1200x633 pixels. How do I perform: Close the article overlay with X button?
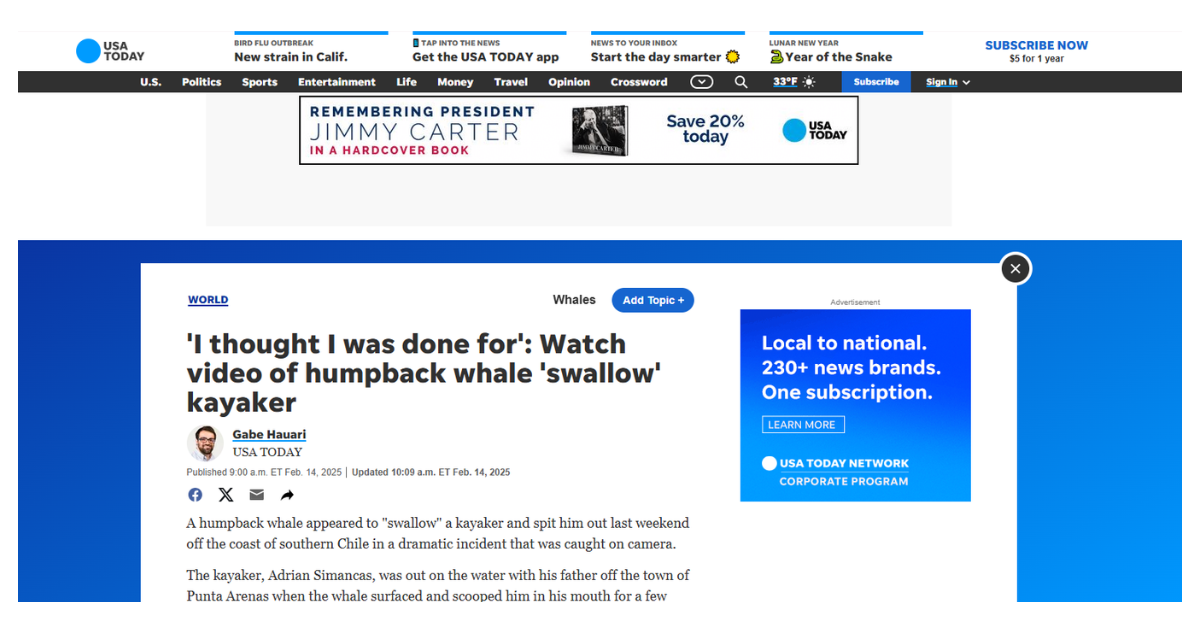[x=1015, y=268]
